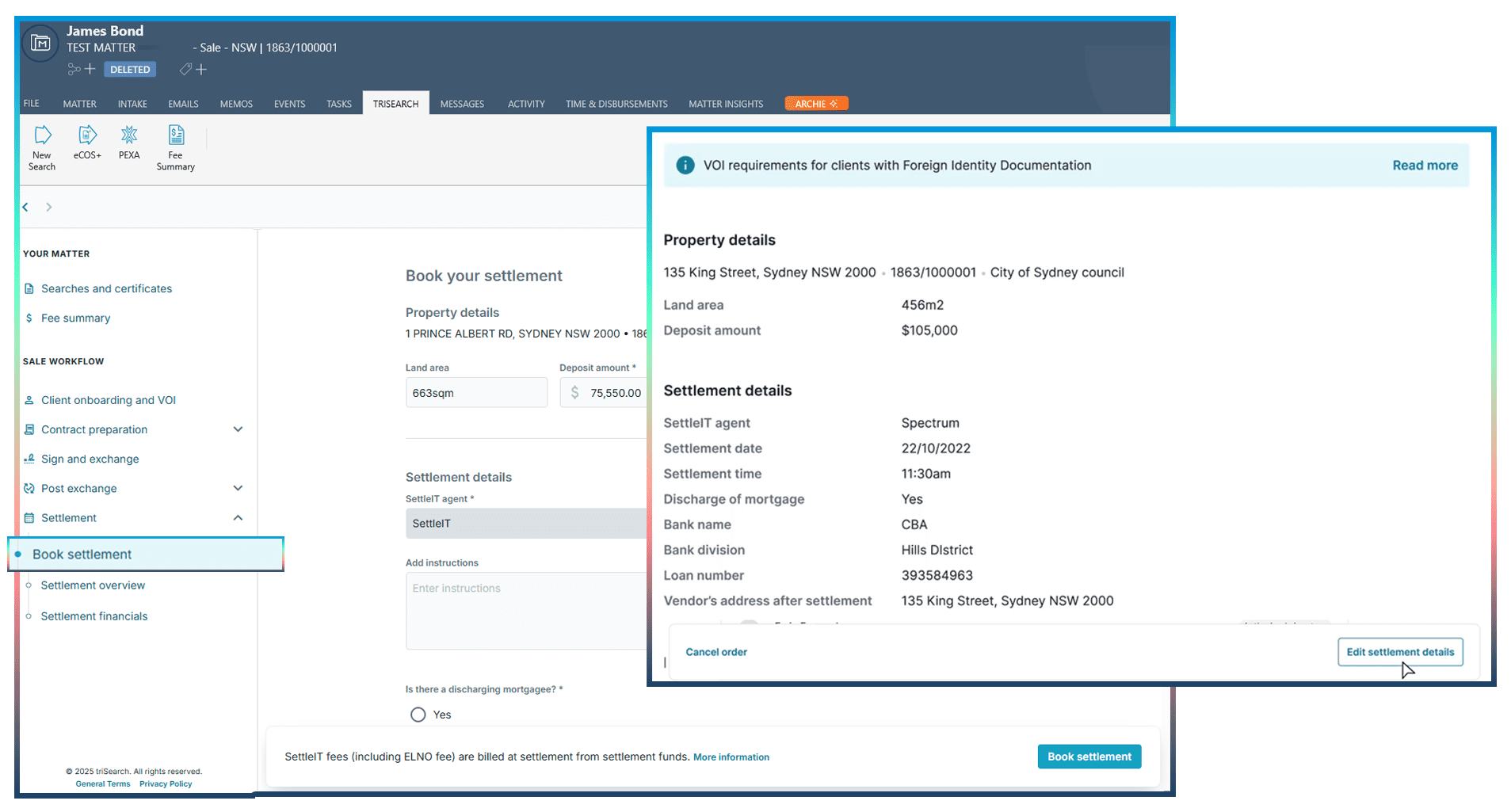Click settlement date 22/10/2022
The image size is (1511, 812).
936,448
